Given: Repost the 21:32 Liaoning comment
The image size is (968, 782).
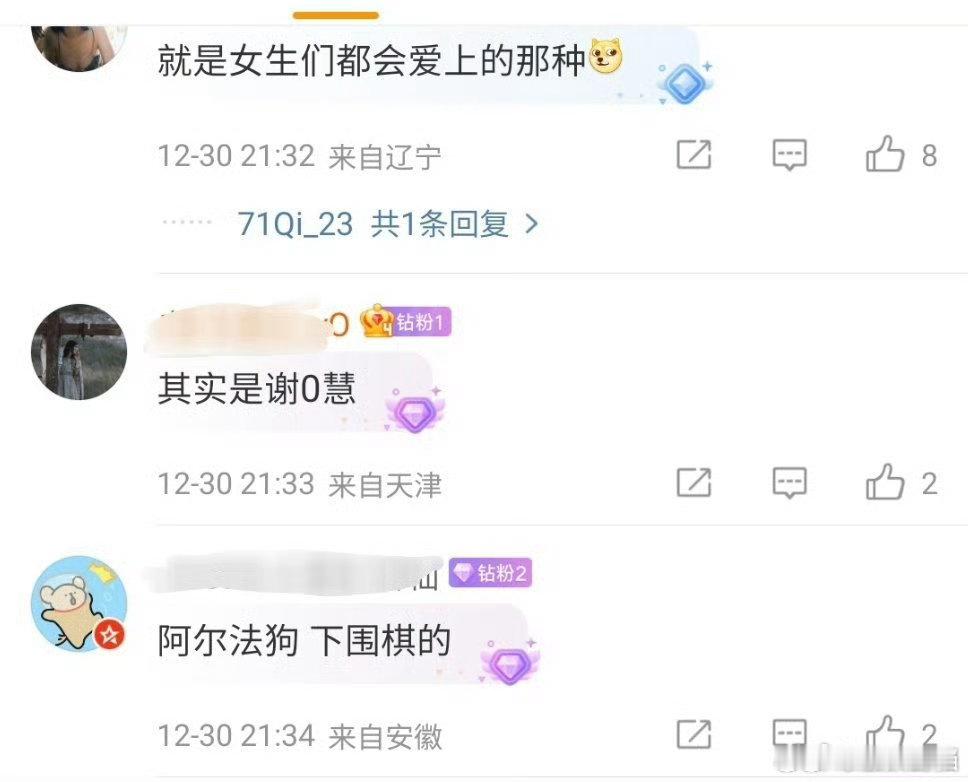Looking at the screenshot, I should tap(694, 154).
